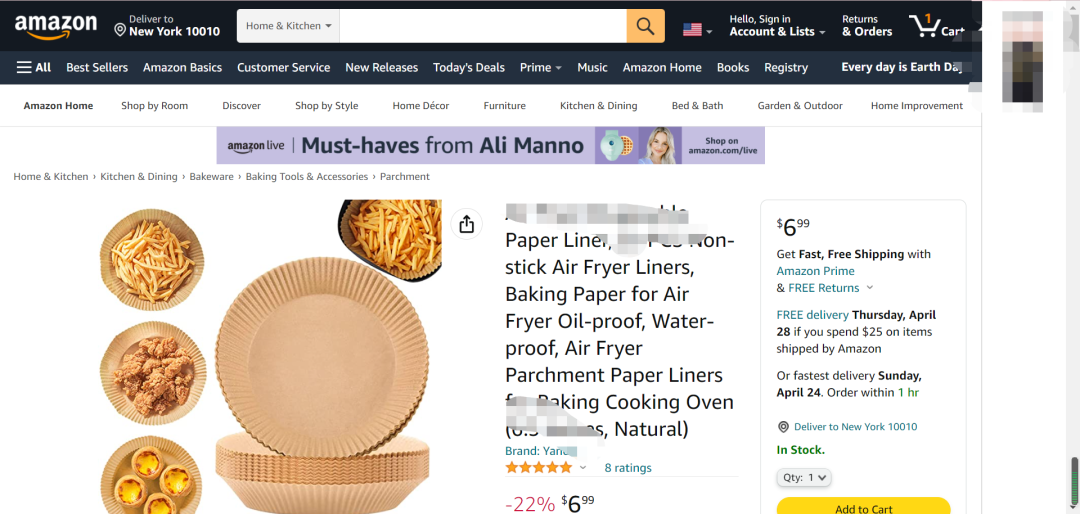
Task: Open Today's Deals in navigation bar
Action: click(x=469, y=67)
